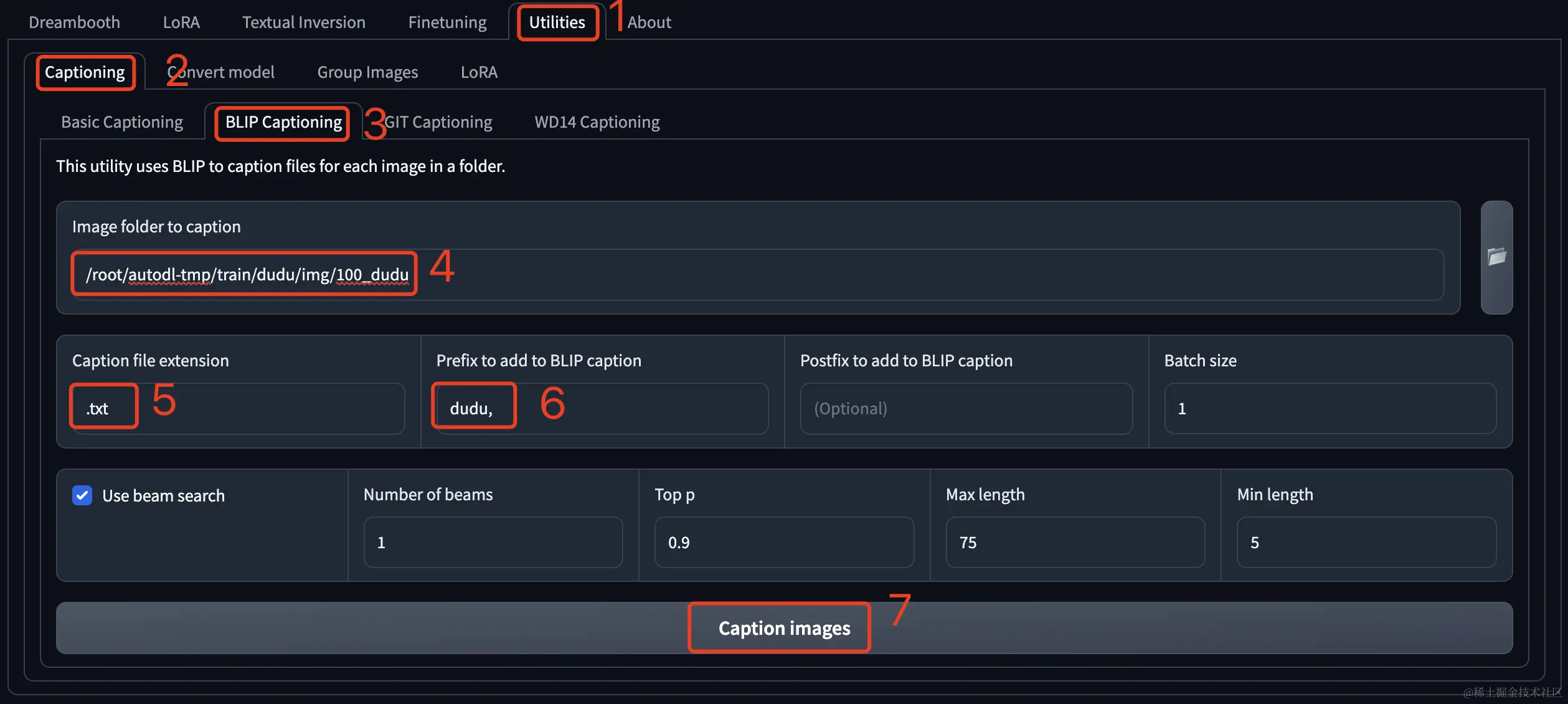Select the Basic Captioning tab
The height and width of the screenshot is (704, 1568).
click(122, 122)
